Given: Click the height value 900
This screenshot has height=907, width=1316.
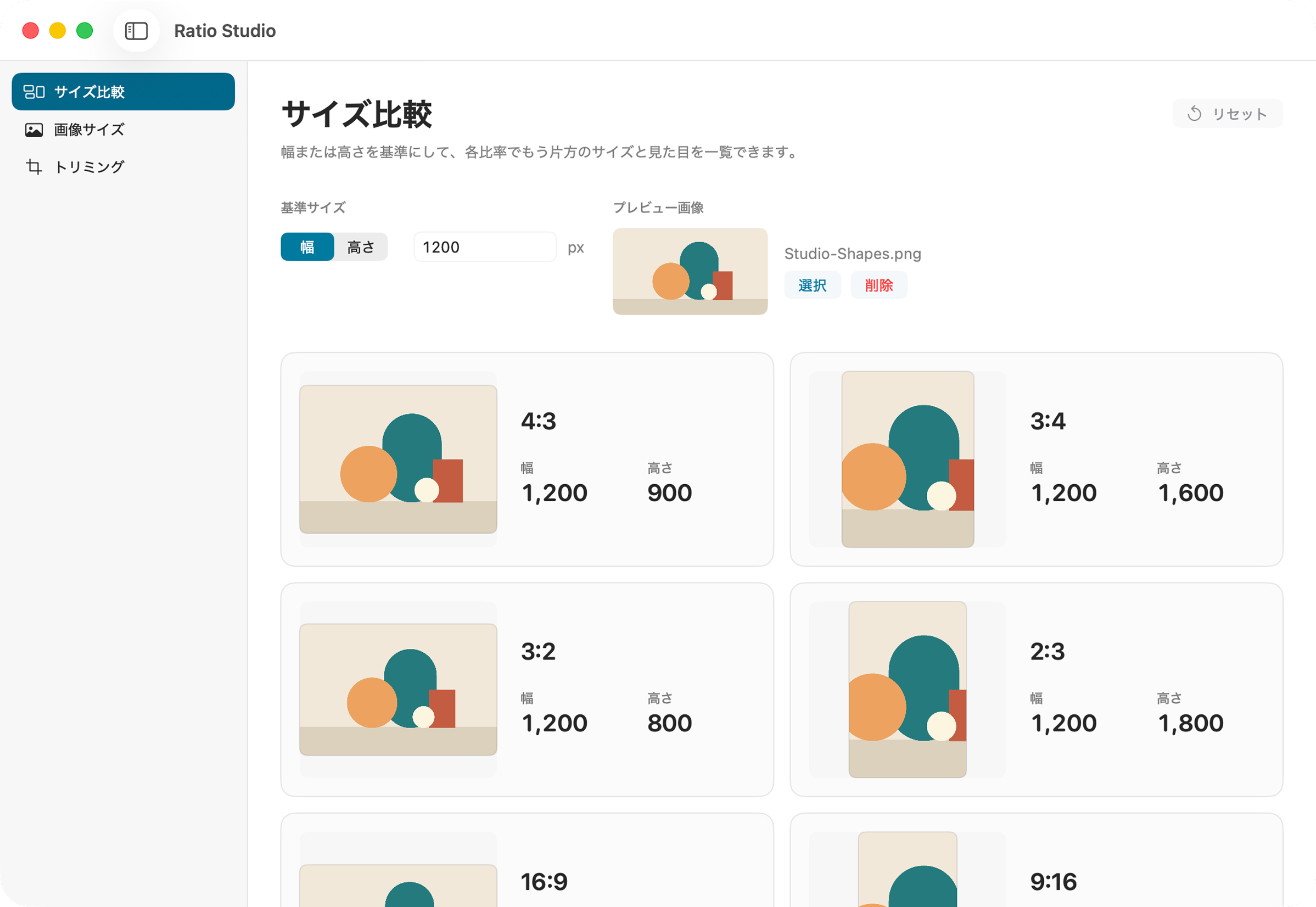Looking at the screenshot, I should (669, 492).
